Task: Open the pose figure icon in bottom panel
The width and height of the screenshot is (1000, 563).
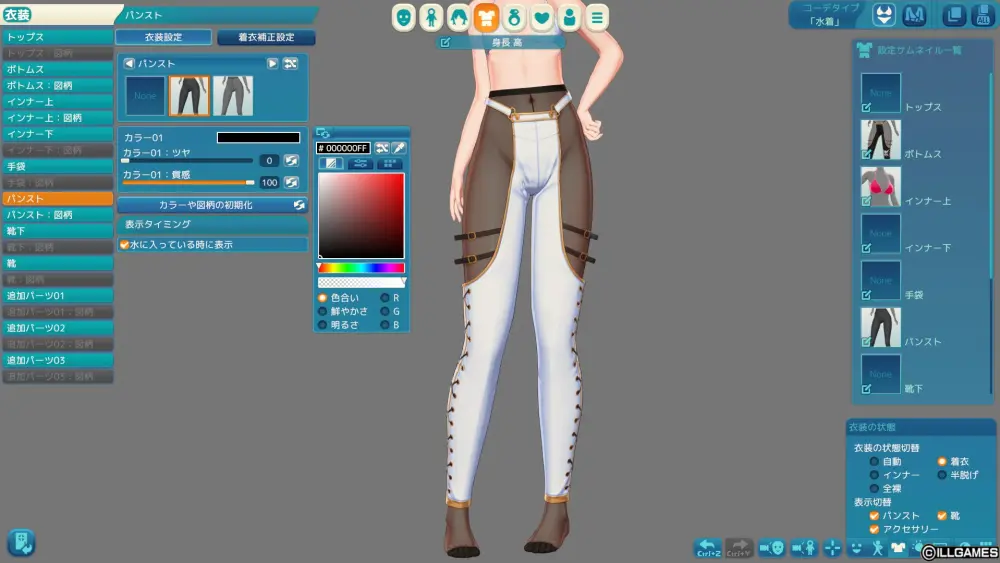Action: [x=878, y=548]
